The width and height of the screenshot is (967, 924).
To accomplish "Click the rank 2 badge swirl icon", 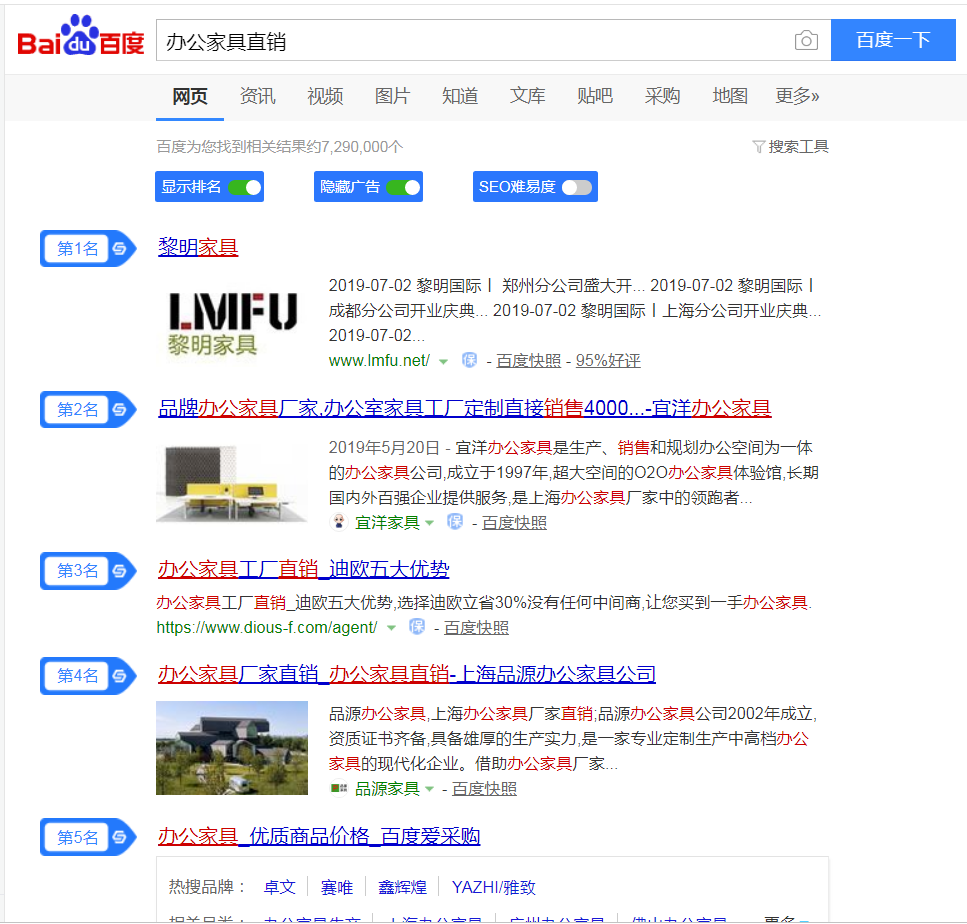I will [x=120, y=410].
